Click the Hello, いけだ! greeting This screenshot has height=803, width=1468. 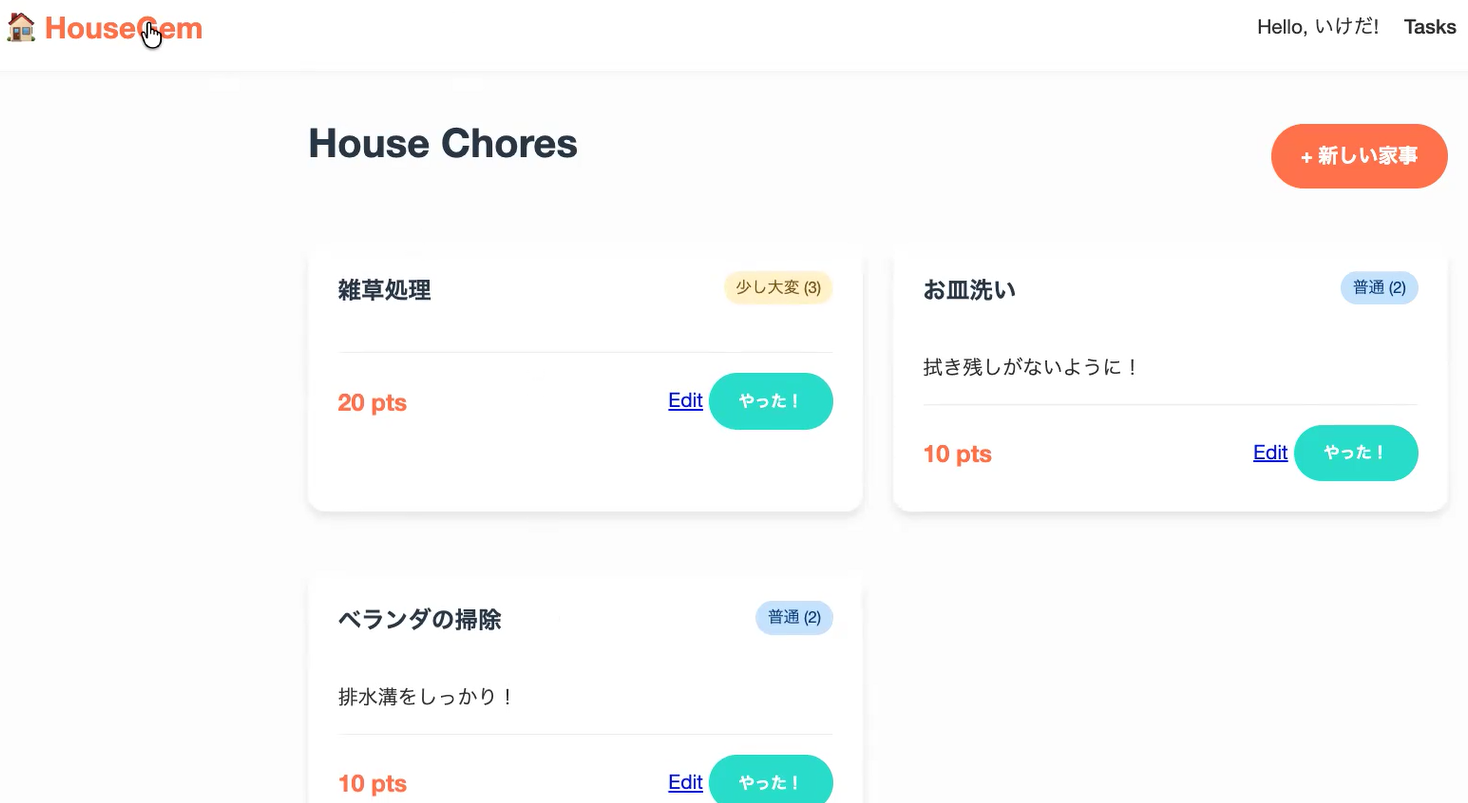(x=1317, y=27)
